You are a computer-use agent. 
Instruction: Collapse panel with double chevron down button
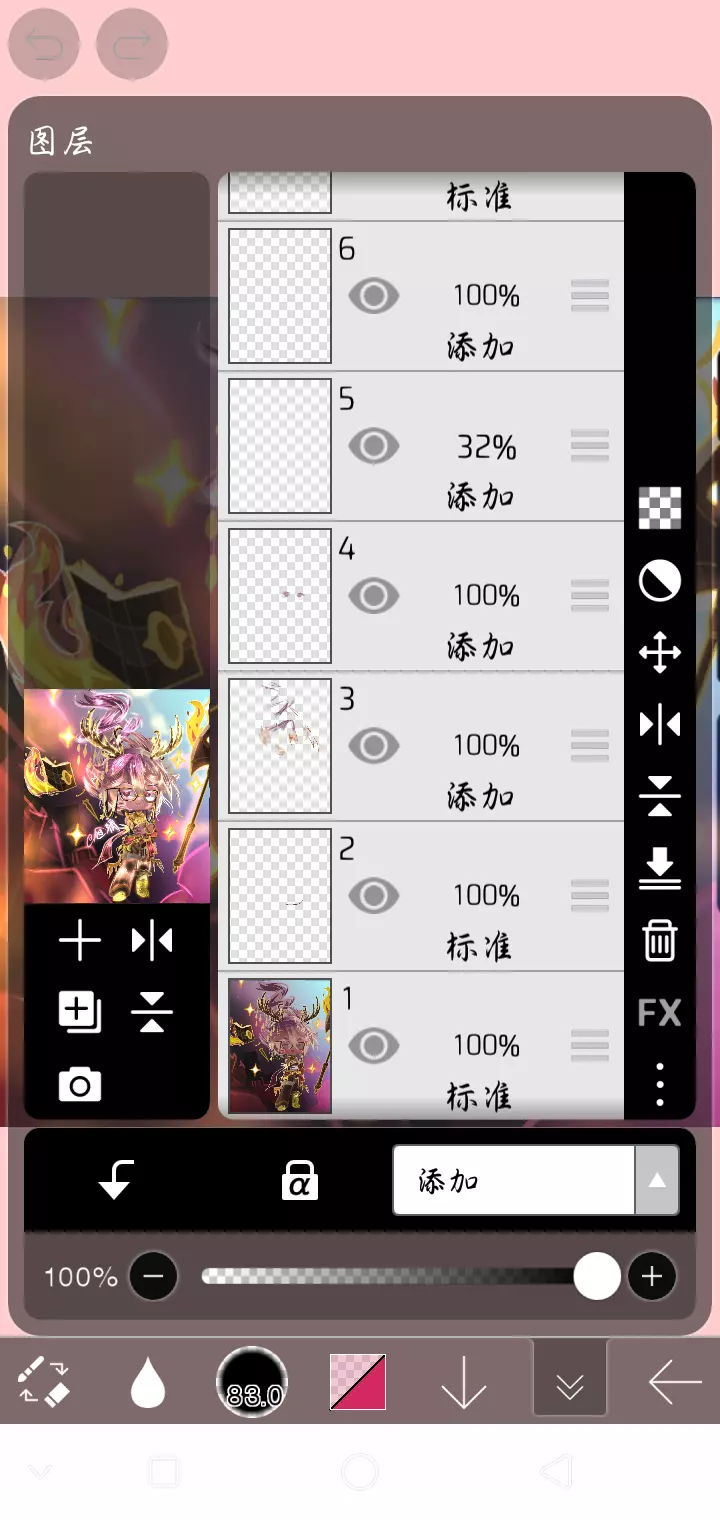pyautogui.click(x=570, y=1385)
